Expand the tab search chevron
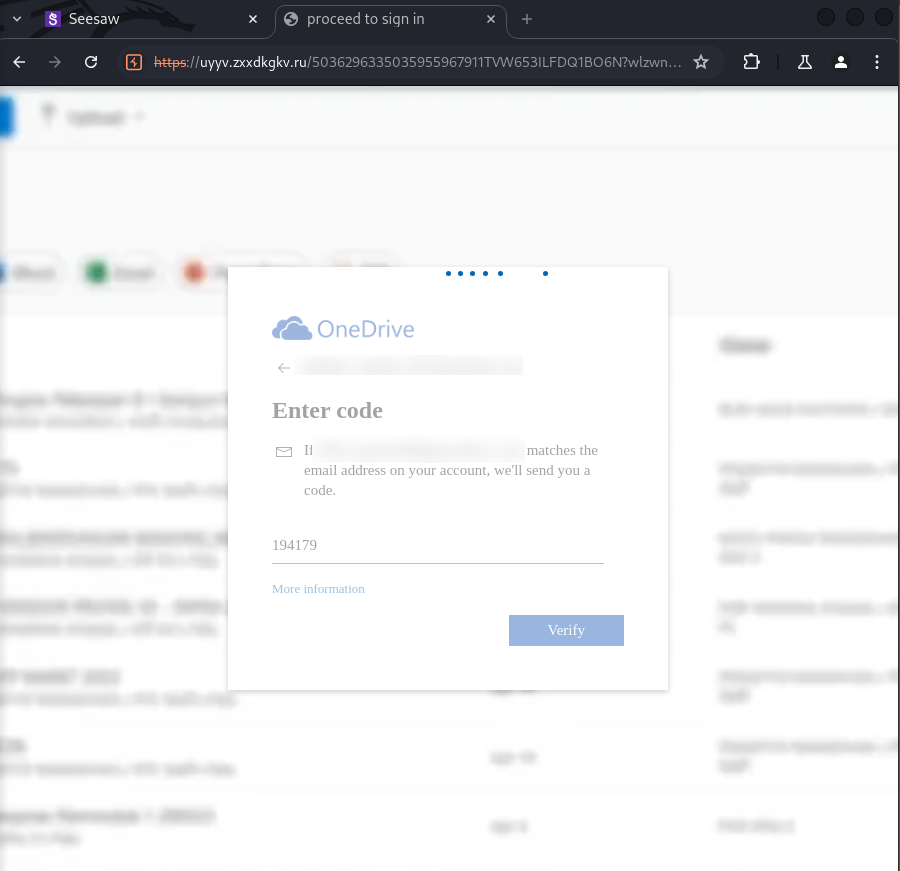The width and height of the screenshot is (900, 871). pyautogui.click(x=17, y=19)
